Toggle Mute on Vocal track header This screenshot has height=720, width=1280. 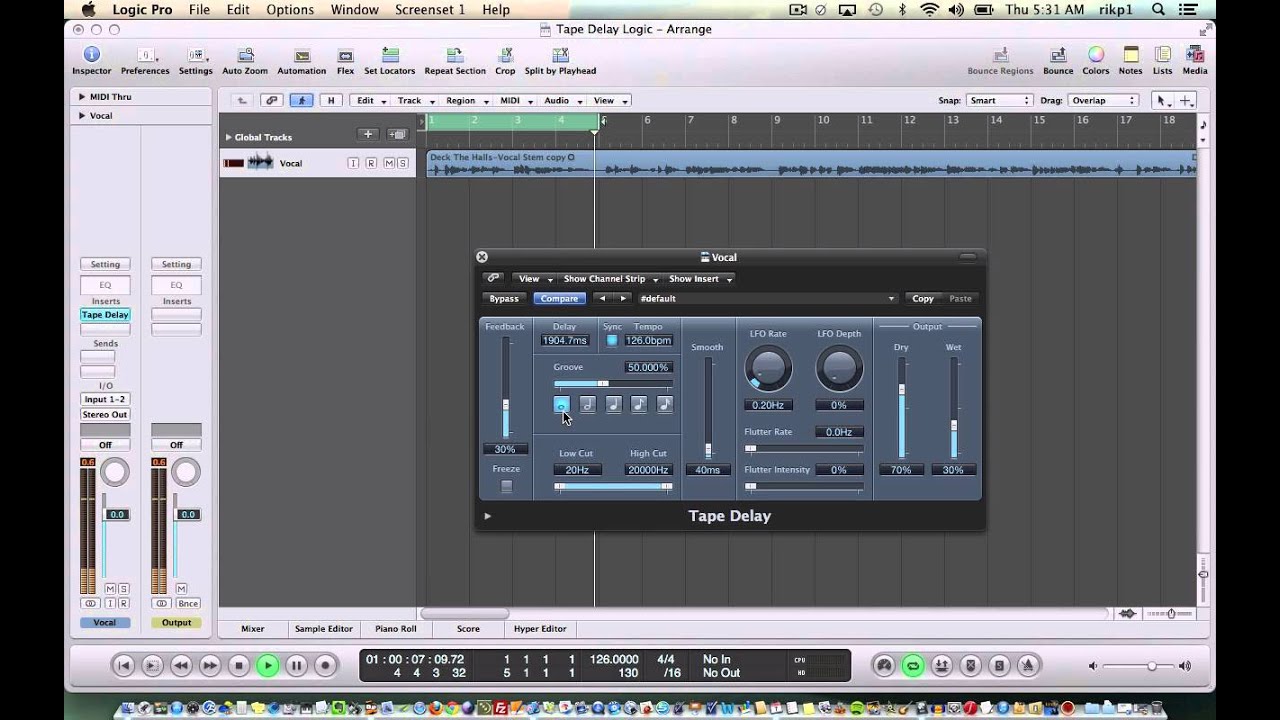coord(388,163)
